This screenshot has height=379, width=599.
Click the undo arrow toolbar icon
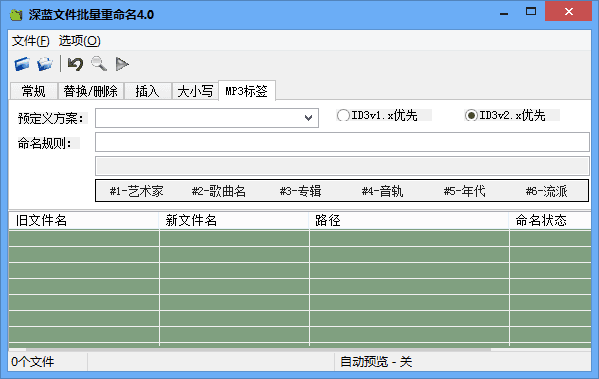tap(75, 64)
